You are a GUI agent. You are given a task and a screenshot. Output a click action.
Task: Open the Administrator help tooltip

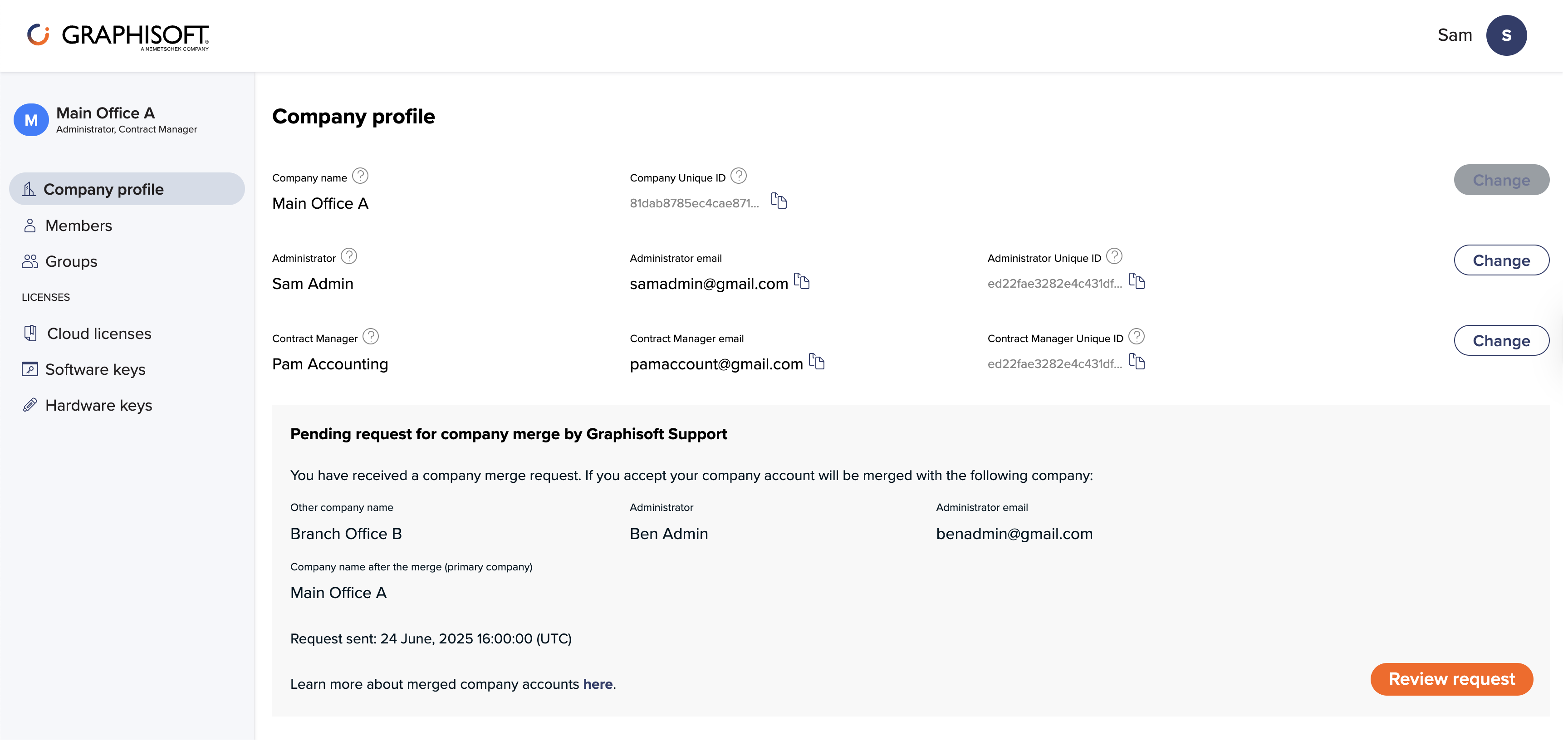click(349, 256)
